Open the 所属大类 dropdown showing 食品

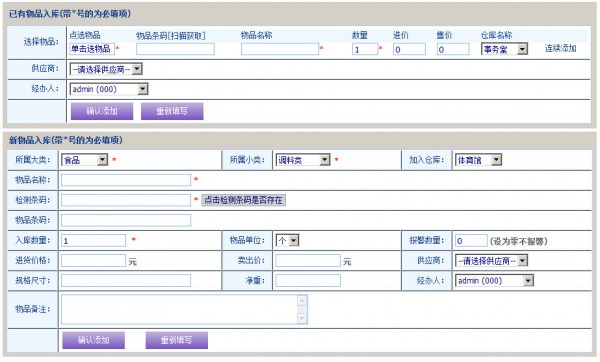85,160
